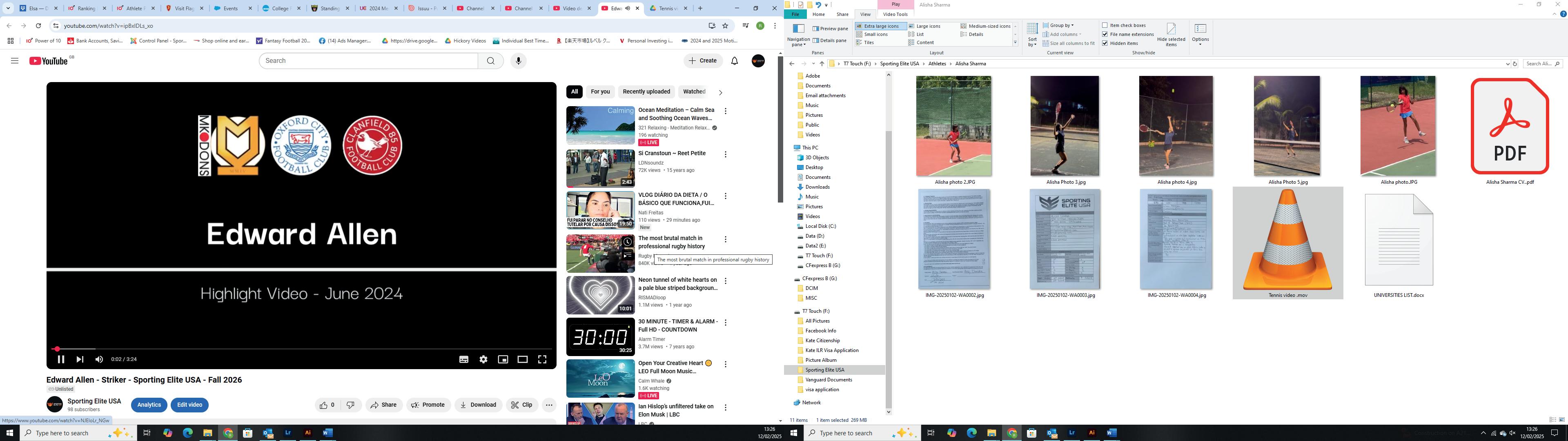Switch to the Share ribbon tab
Image resolution: width=1568 pixels, height=441 pixels.
[842, 14]
